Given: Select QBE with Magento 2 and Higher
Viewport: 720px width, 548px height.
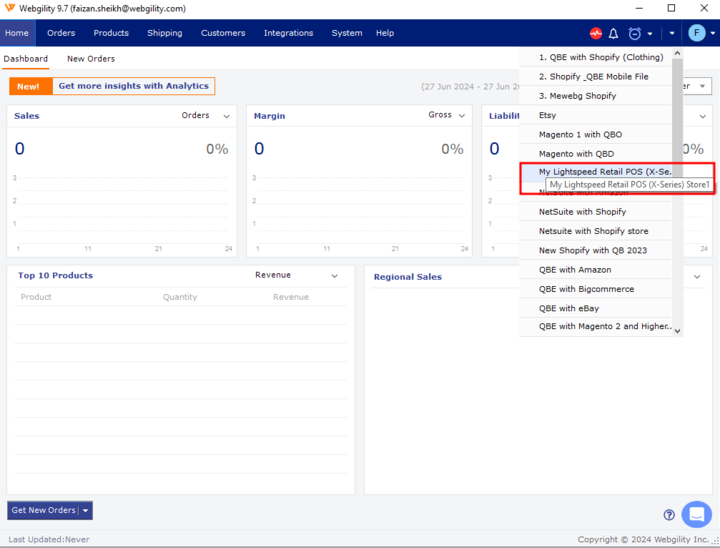Looking at the screenshot, I should coord(596,327).
